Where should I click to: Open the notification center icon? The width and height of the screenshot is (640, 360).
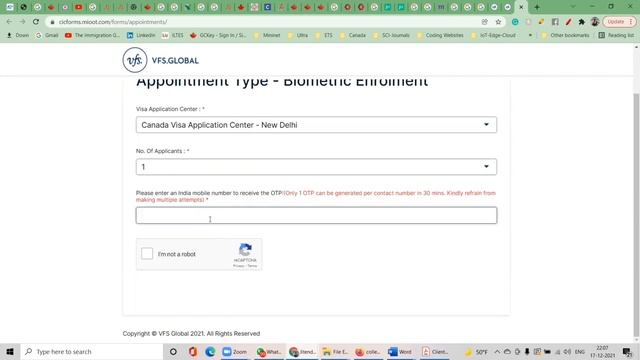pos(627,351)
